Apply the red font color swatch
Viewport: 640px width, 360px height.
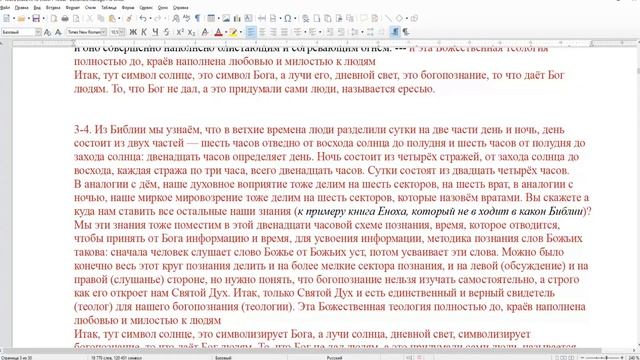[x=218, y=32]
